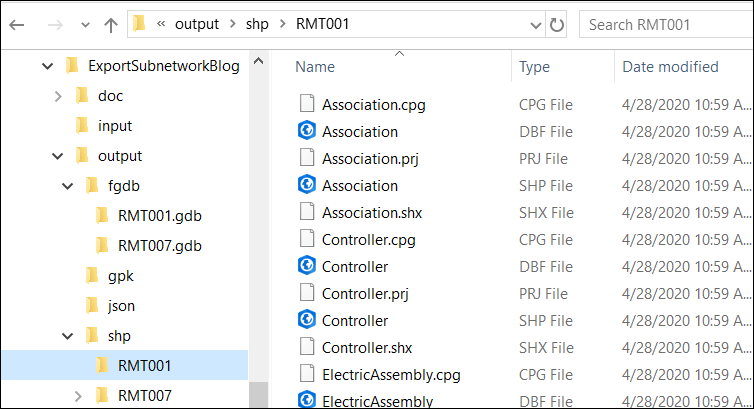The image size is (754, 409).
Task: Sort by Type column header
Action: (534, 67)
